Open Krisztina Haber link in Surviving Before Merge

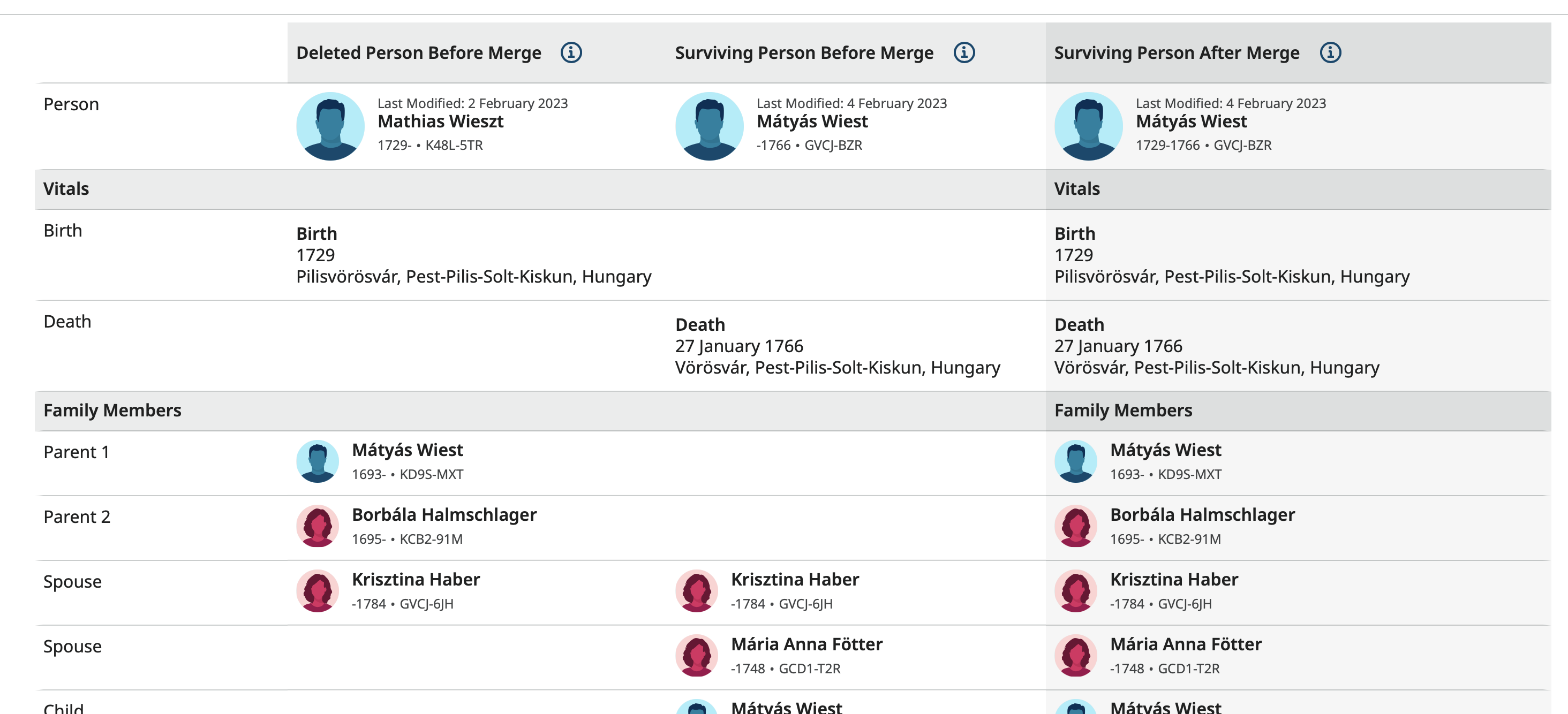click(x=795, y=580)
